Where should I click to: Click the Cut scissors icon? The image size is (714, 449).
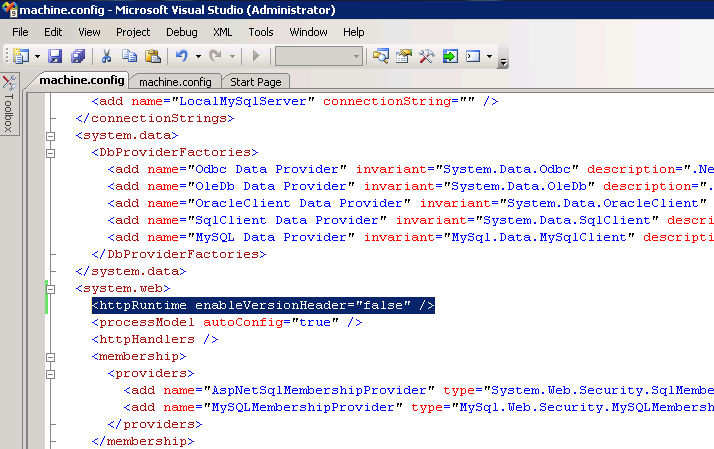tap(107, 56)
